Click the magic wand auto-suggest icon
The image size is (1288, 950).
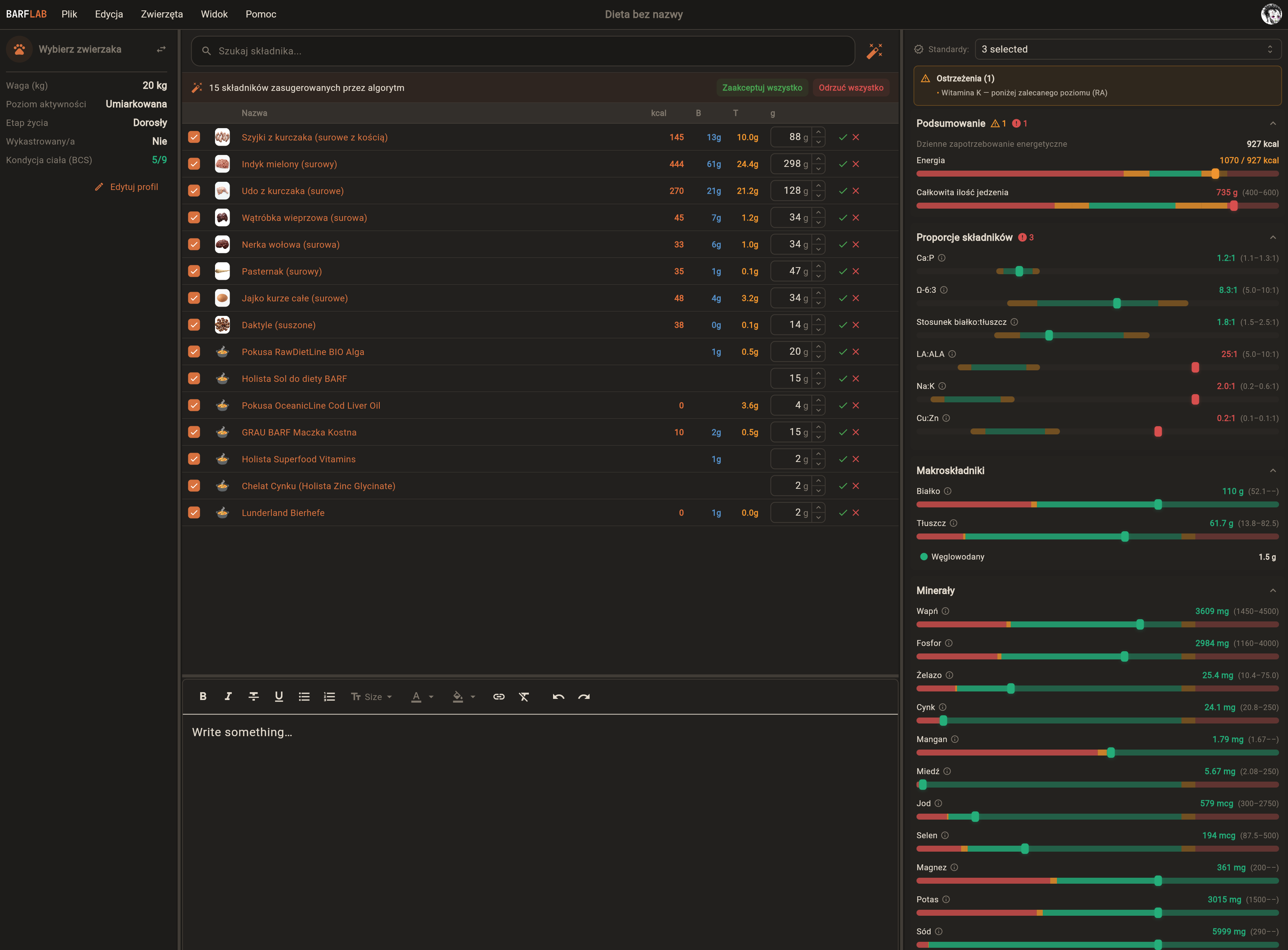tap(874, 51)
